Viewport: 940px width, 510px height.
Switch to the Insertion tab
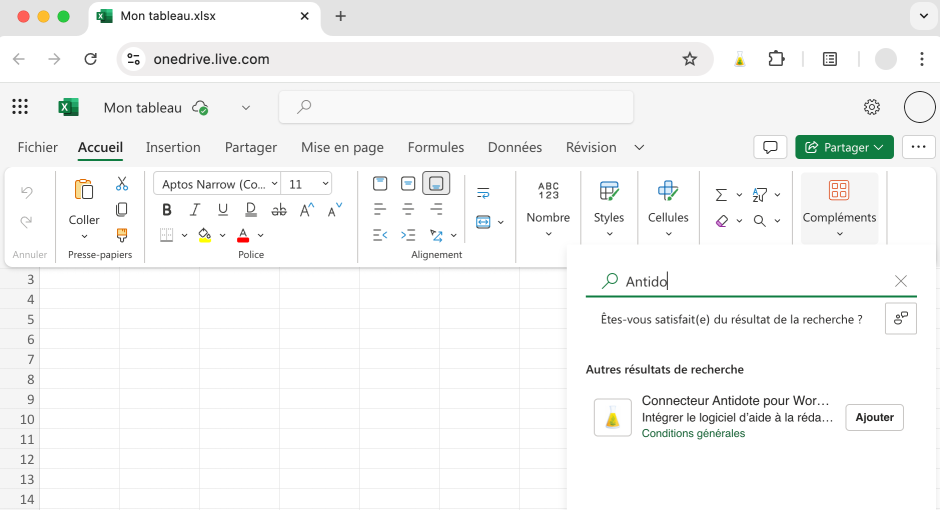(x=173, y=147)
